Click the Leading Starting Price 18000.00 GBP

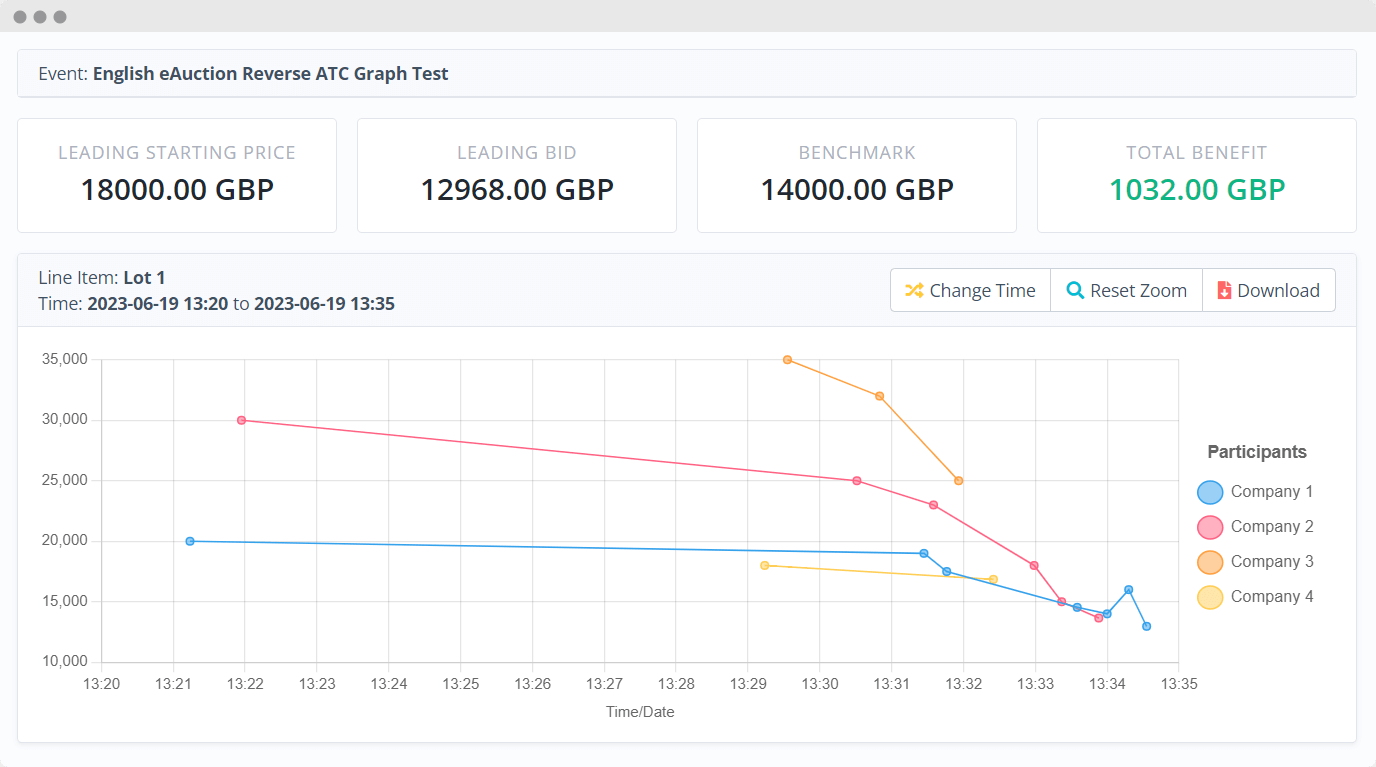177,189
